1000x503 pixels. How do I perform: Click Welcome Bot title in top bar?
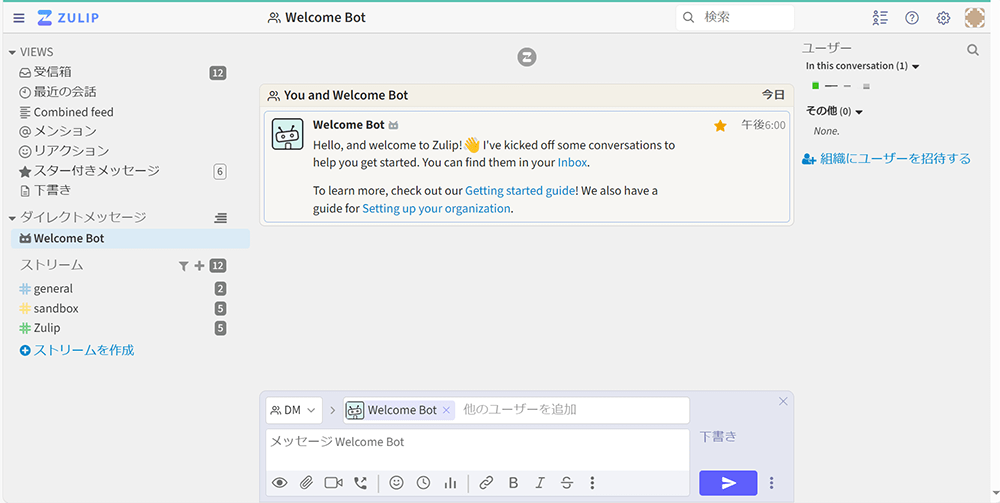point(325,18)
